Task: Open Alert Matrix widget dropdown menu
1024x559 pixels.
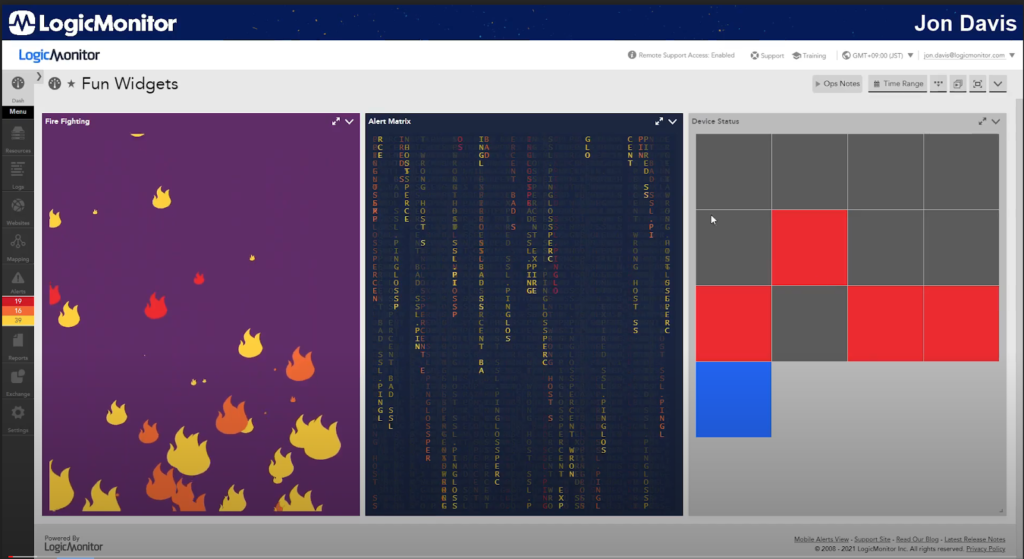Action: click(673, 121)
